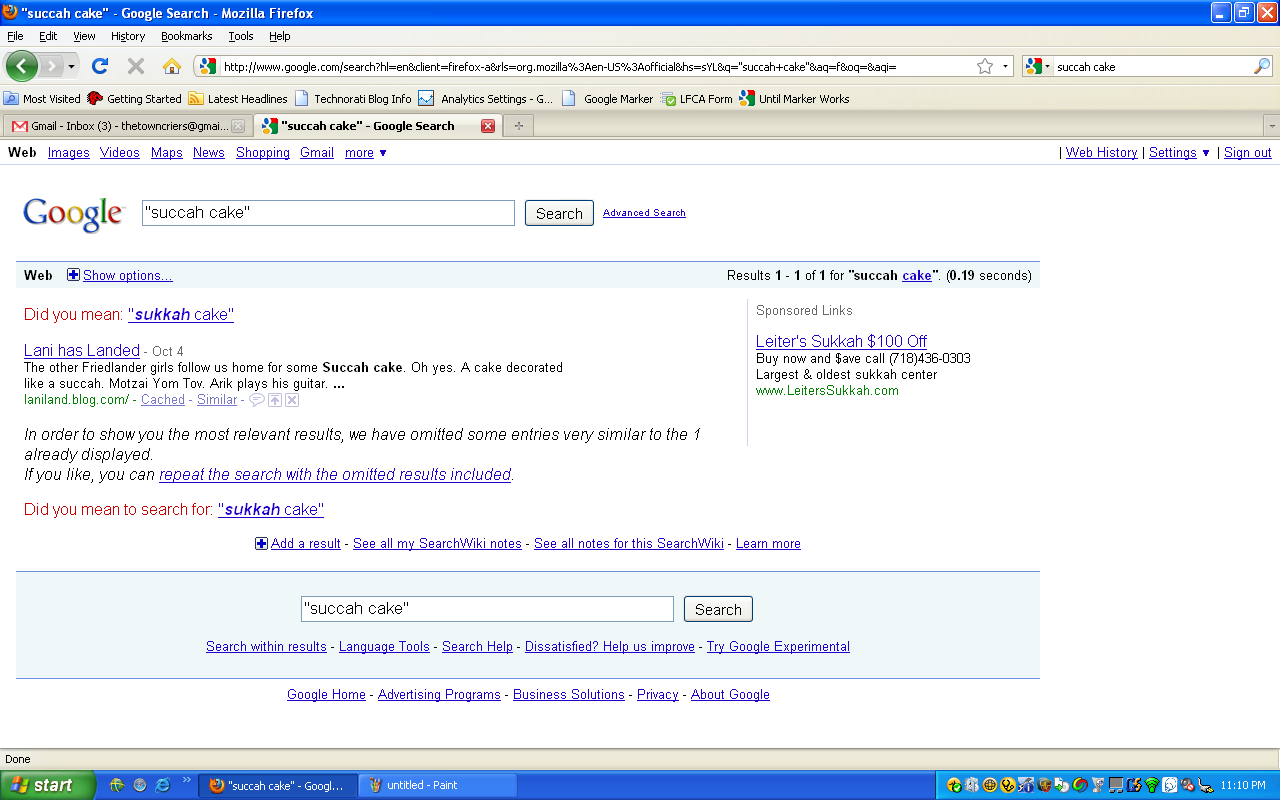
Task: Open the Getting Started bookmark
Action: coord(134,99)
